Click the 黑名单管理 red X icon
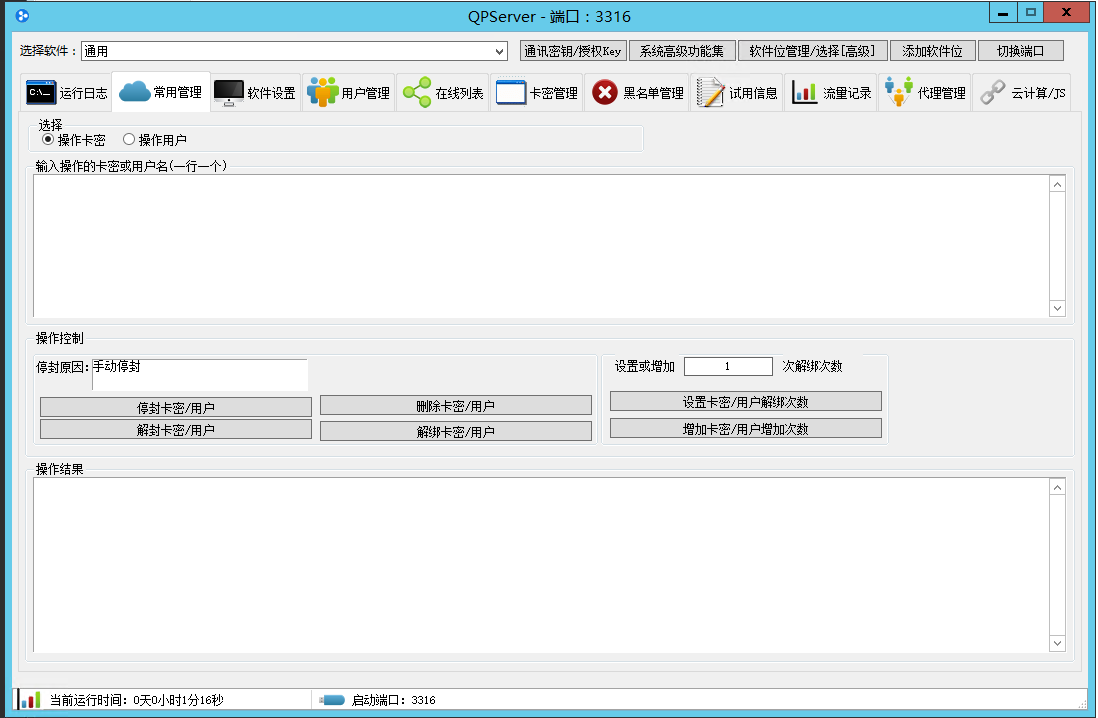Viewport: 1098px width, 718px height. point(604,93)
